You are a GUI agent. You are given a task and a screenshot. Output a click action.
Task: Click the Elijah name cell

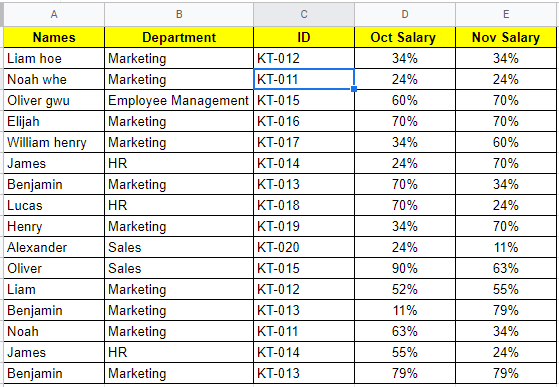(x=54, y=122)
